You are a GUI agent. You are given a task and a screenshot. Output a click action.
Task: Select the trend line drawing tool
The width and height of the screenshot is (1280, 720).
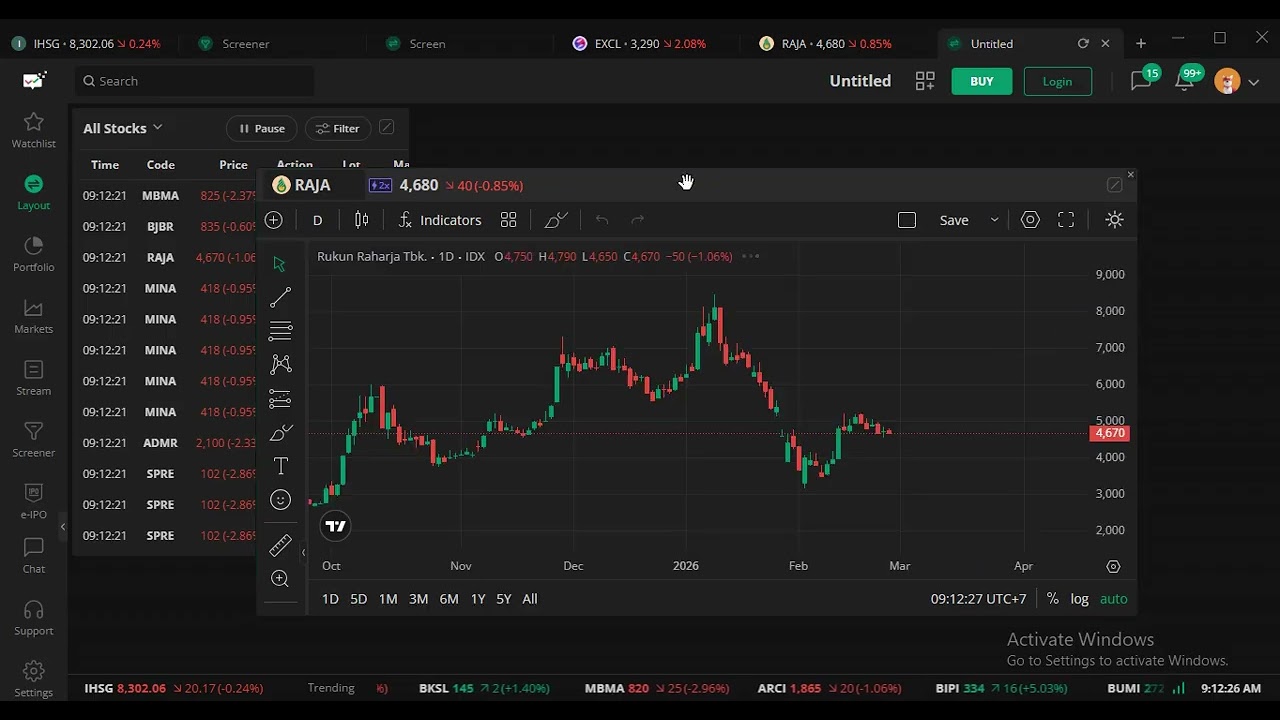coord(280,297)
